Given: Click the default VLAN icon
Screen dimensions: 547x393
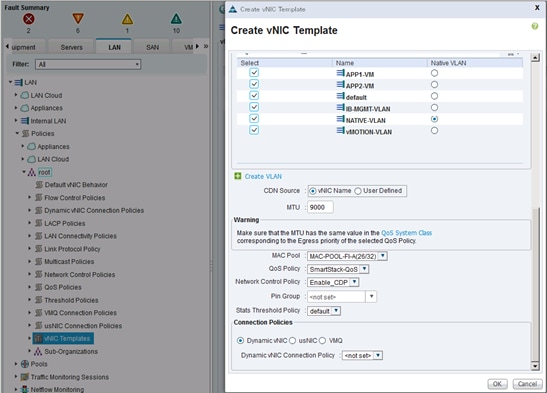Looking at the screenshot, I should point(340,96).
